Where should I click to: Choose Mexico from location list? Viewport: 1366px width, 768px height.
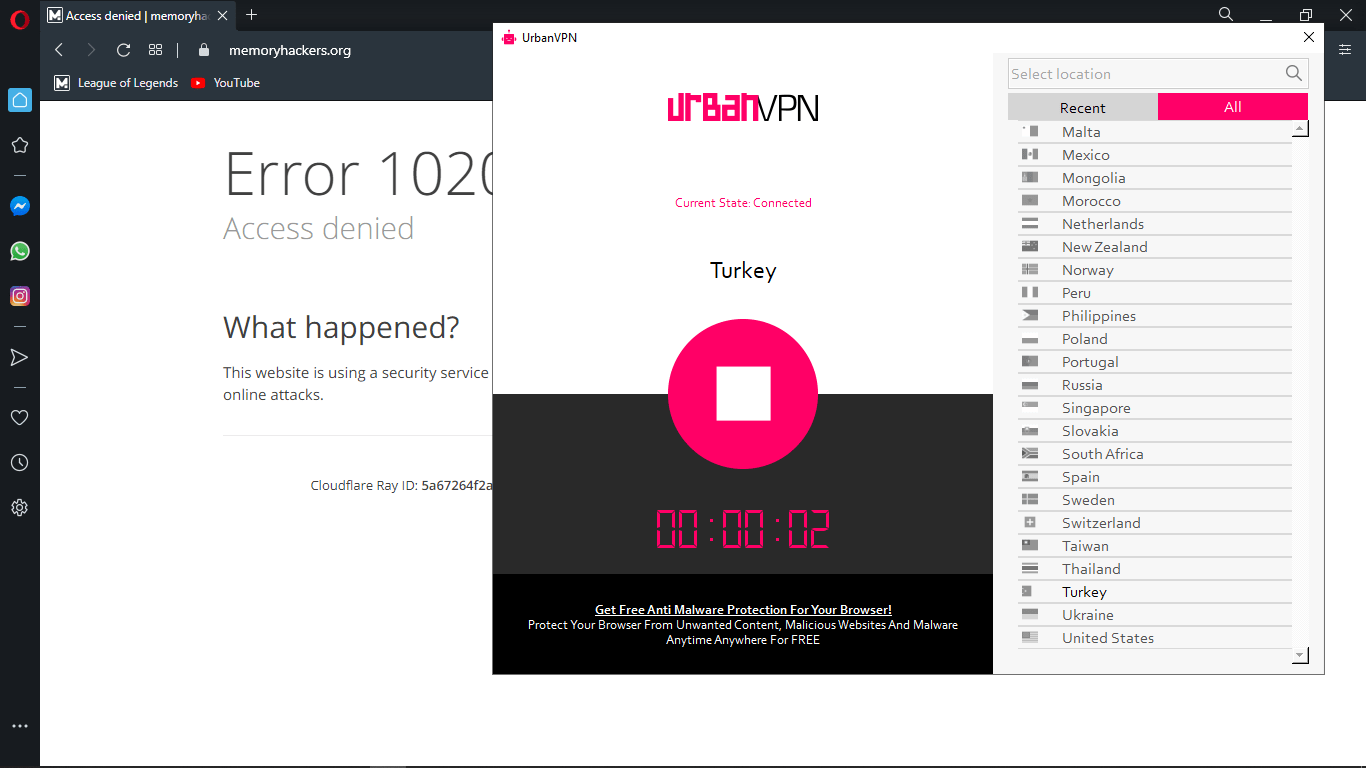1155,155
